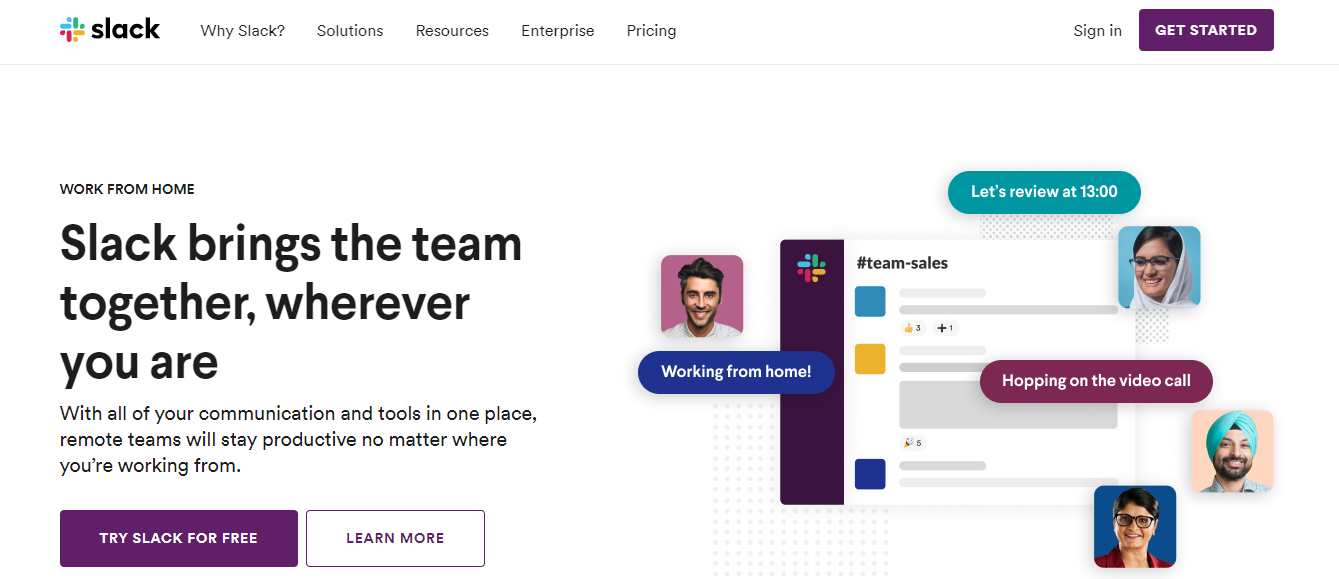
Task: Click "Hopping on the video call" bubble
Action: (x=1096, y=381)
